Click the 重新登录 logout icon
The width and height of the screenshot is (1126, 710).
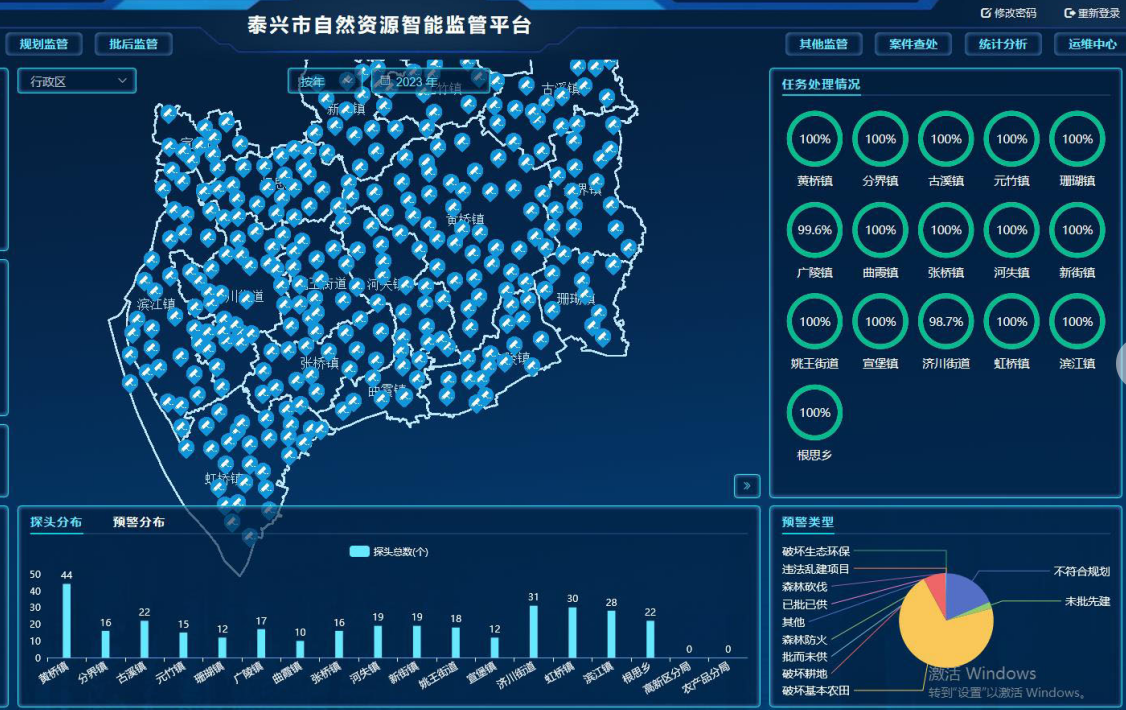click(x=1069, y=13)
